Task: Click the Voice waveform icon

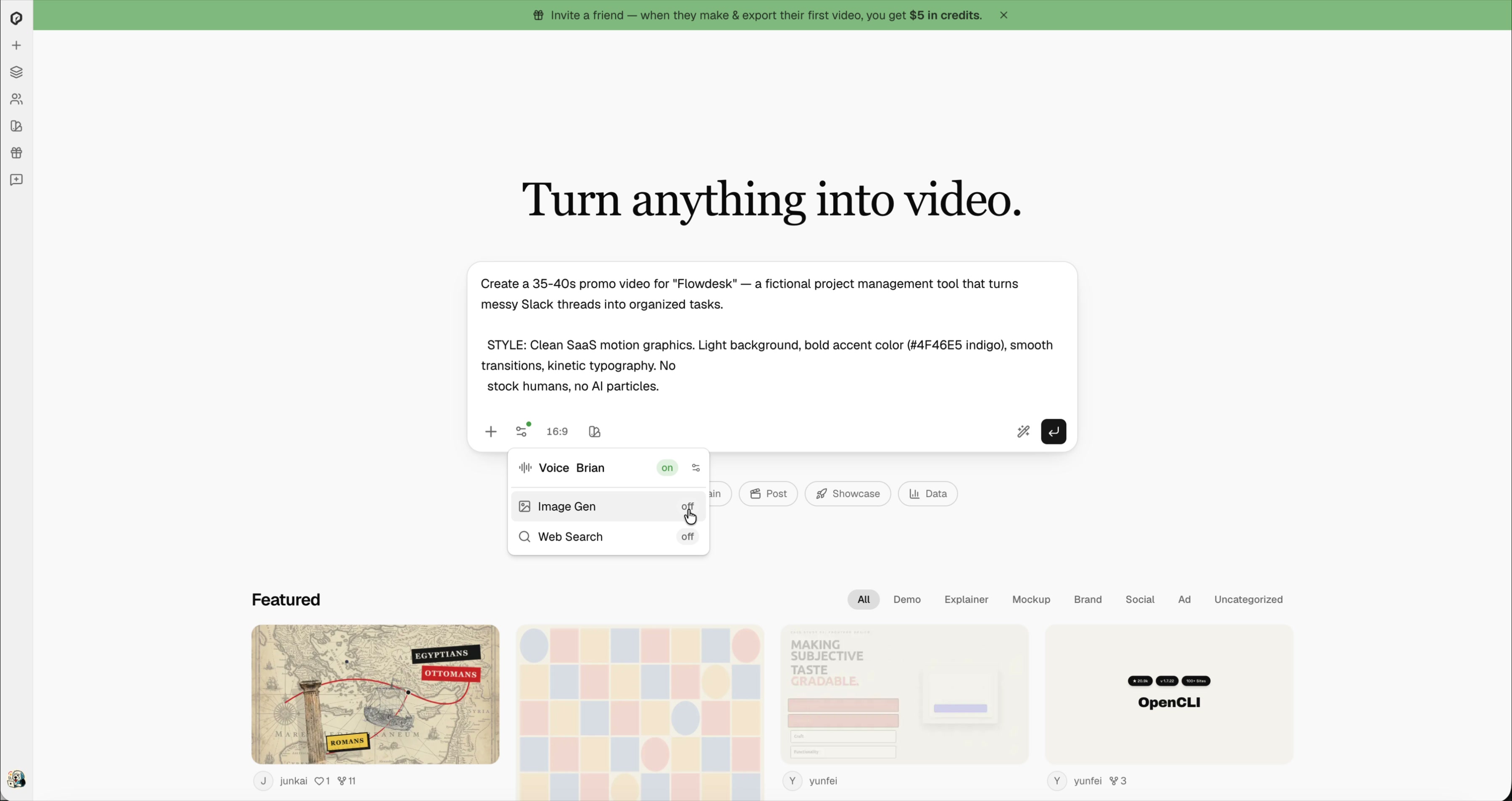Action: tap(525, 468)
